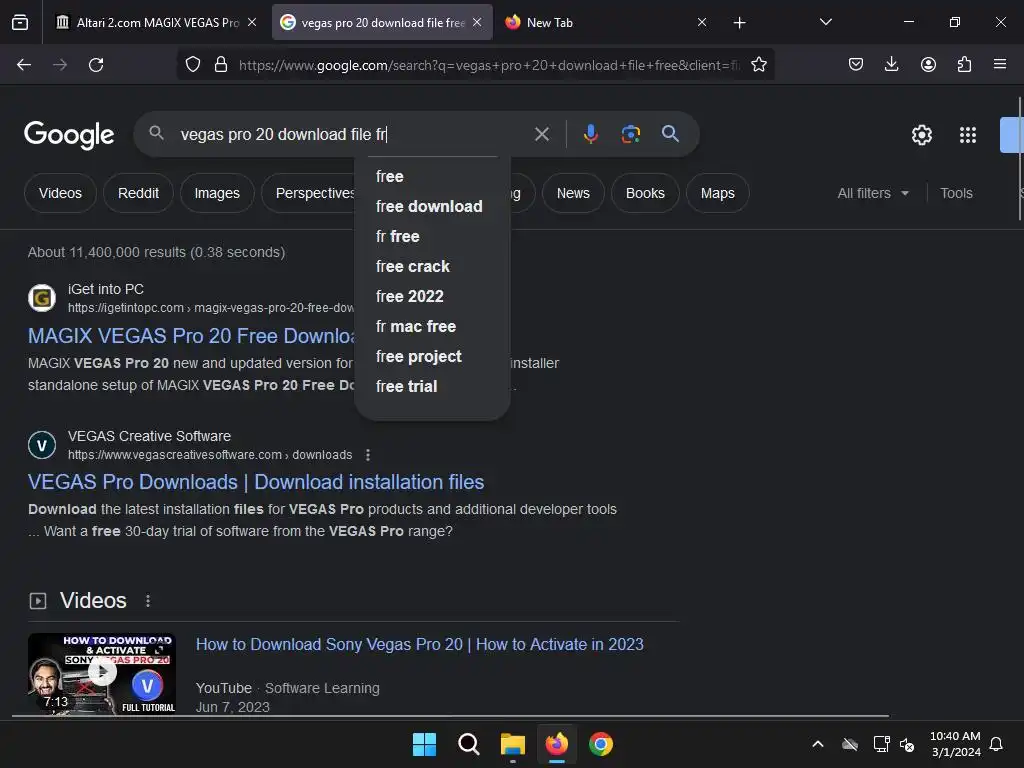The height and width of the screenshot is (768, 1024).
Task: Filter results by Reddit
Action: point(138,193)
